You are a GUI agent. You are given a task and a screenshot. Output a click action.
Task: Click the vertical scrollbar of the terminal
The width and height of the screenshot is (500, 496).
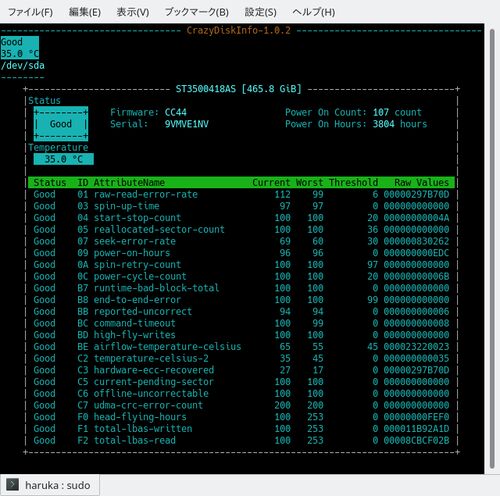coord(492,249)
